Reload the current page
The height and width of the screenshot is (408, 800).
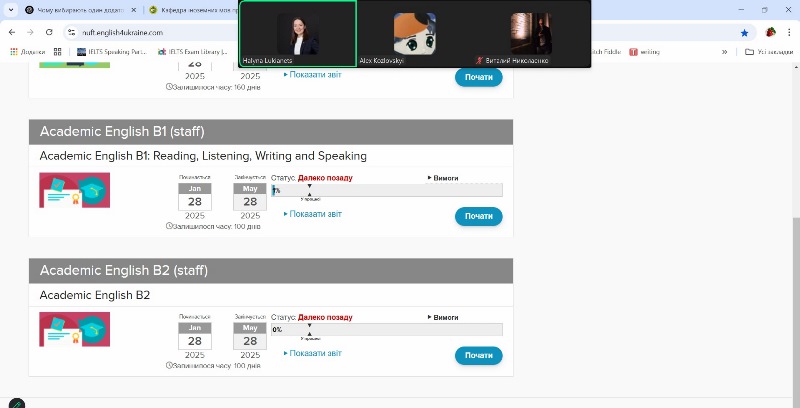click(x=49, y=32)
